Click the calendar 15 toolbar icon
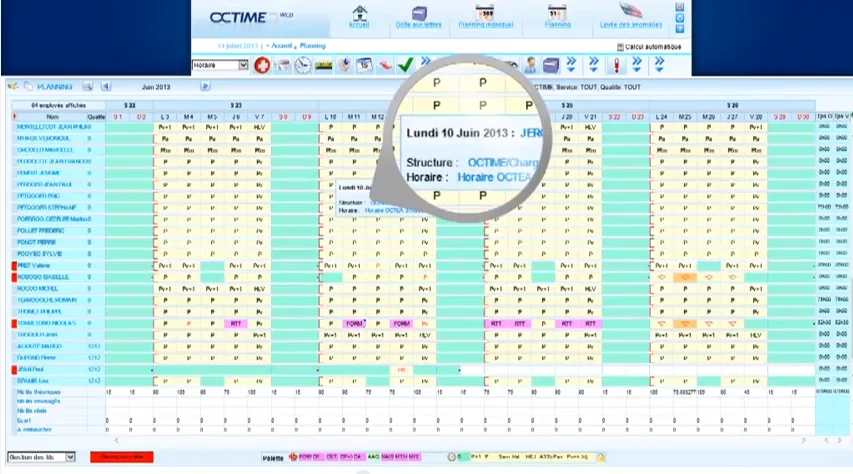This screenshot has height=474, width=853. [364, 65]
